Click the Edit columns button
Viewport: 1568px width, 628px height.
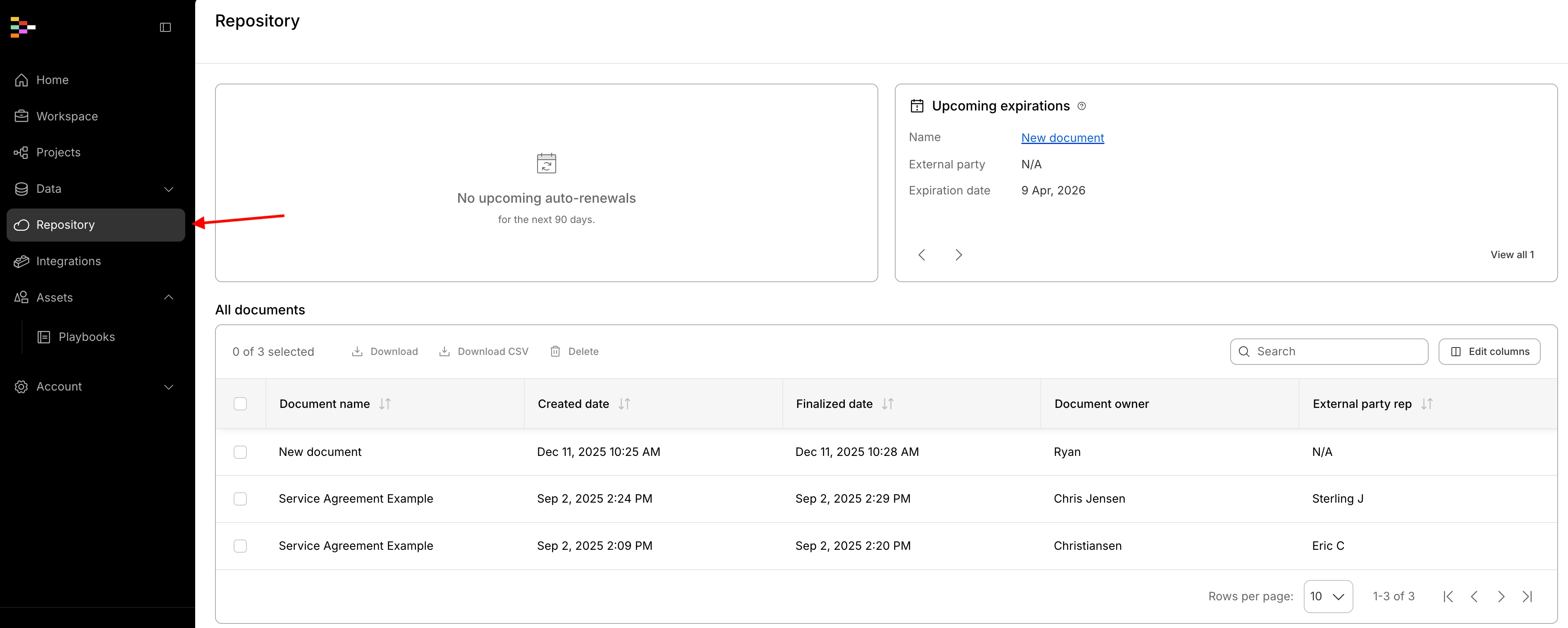pyautogui.click(x=1489, y=352)
